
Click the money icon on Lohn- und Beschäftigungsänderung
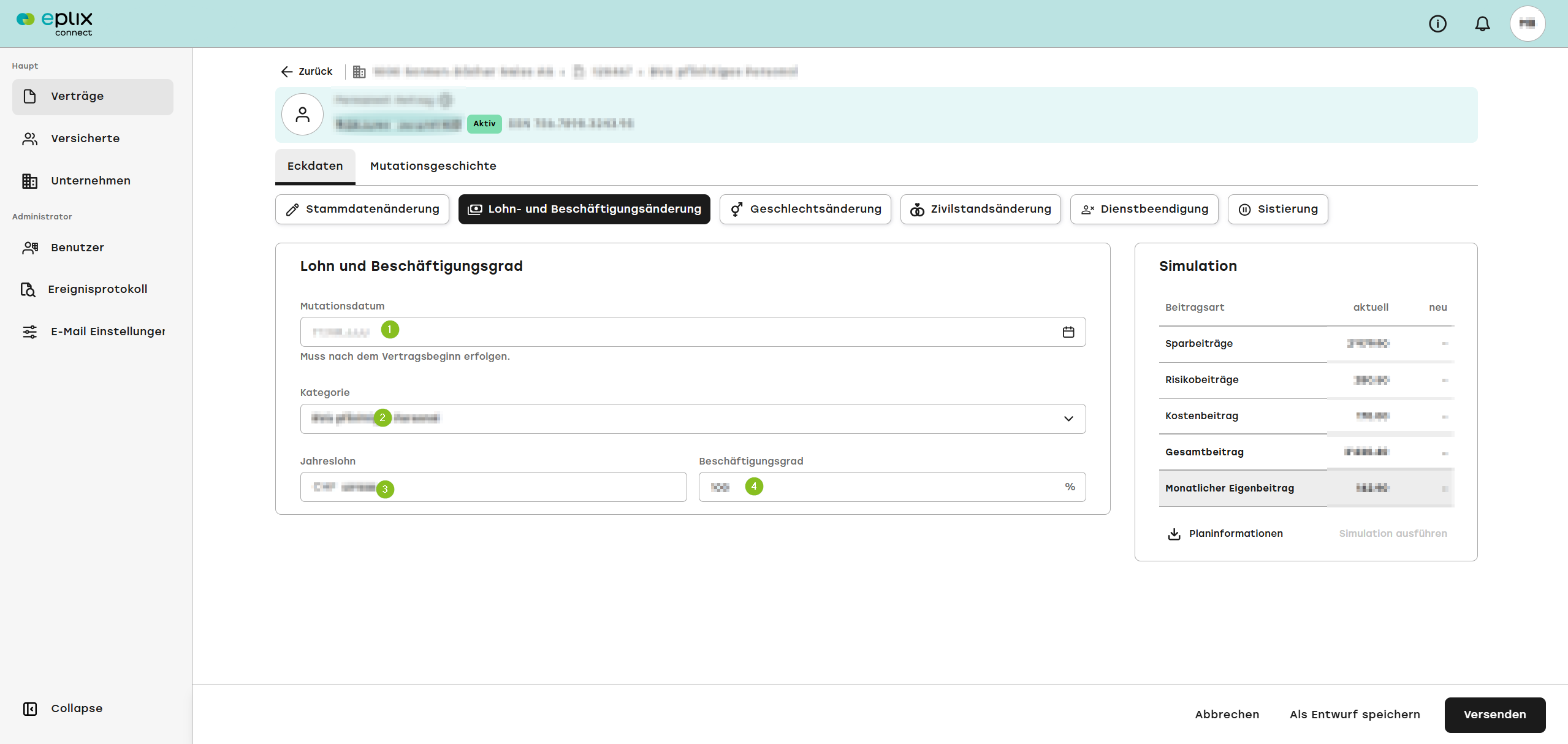[x=474, y=210]
